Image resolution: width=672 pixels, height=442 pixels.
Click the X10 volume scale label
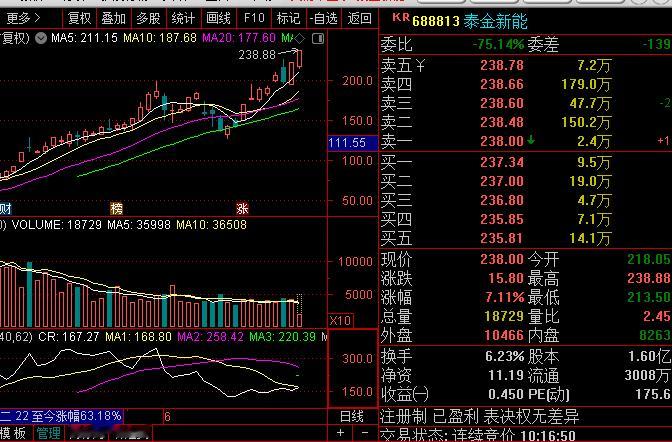340,320
